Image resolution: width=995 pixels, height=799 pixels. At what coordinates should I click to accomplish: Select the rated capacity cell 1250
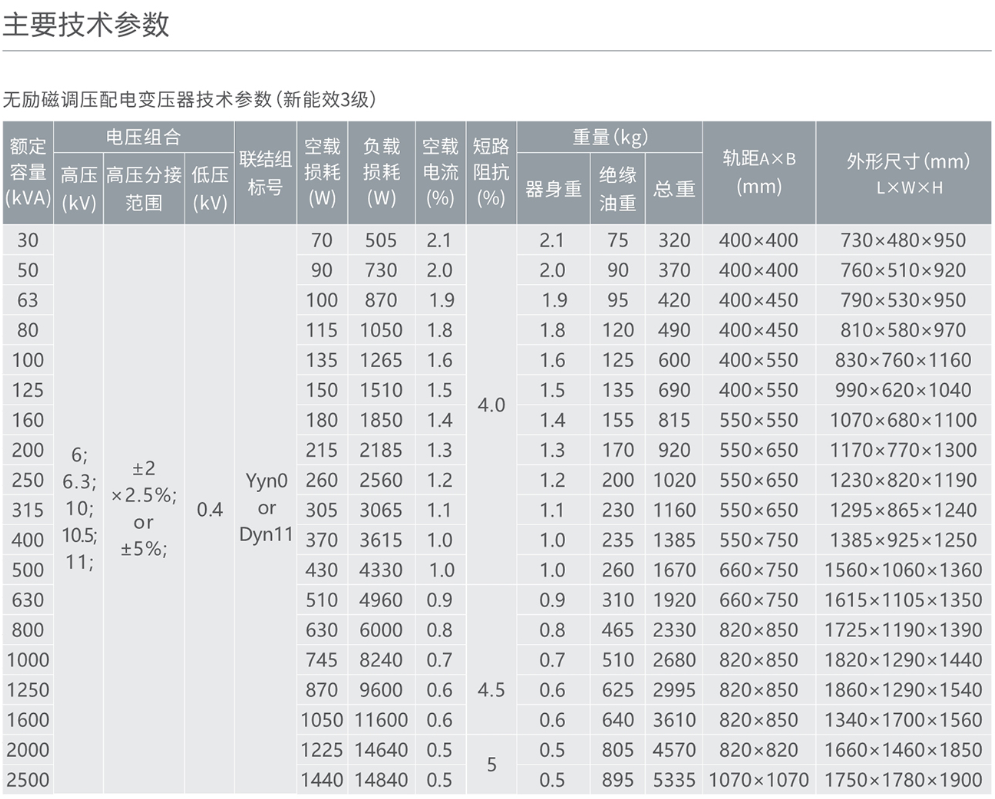pos(28,690)
